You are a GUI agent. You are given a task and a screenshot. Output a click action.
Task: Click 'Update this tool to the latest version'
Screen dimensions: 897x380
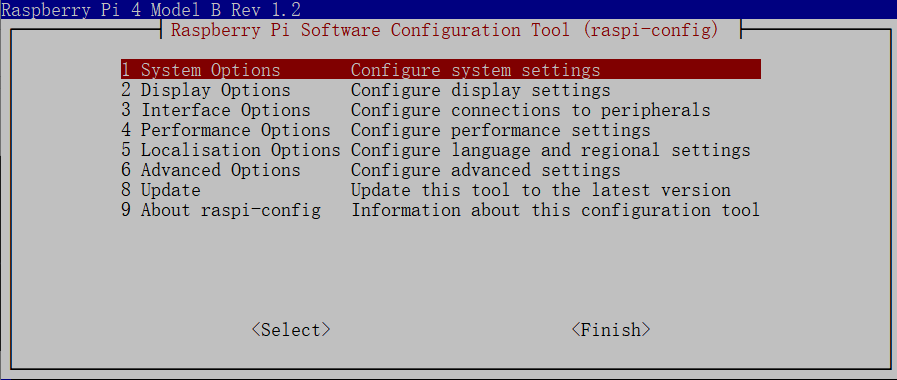pyautogui.click(x=541, y=190)
